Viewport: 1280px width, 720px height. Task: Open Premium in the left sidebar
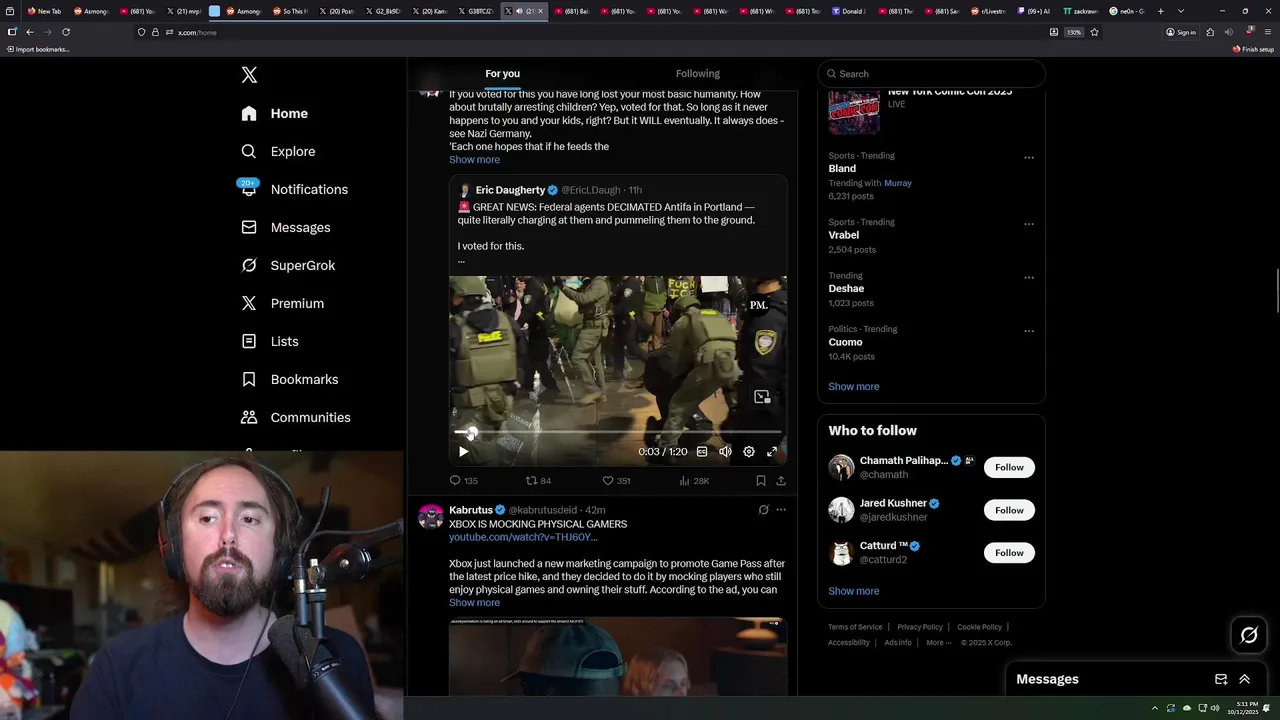[x=283, y=303]
